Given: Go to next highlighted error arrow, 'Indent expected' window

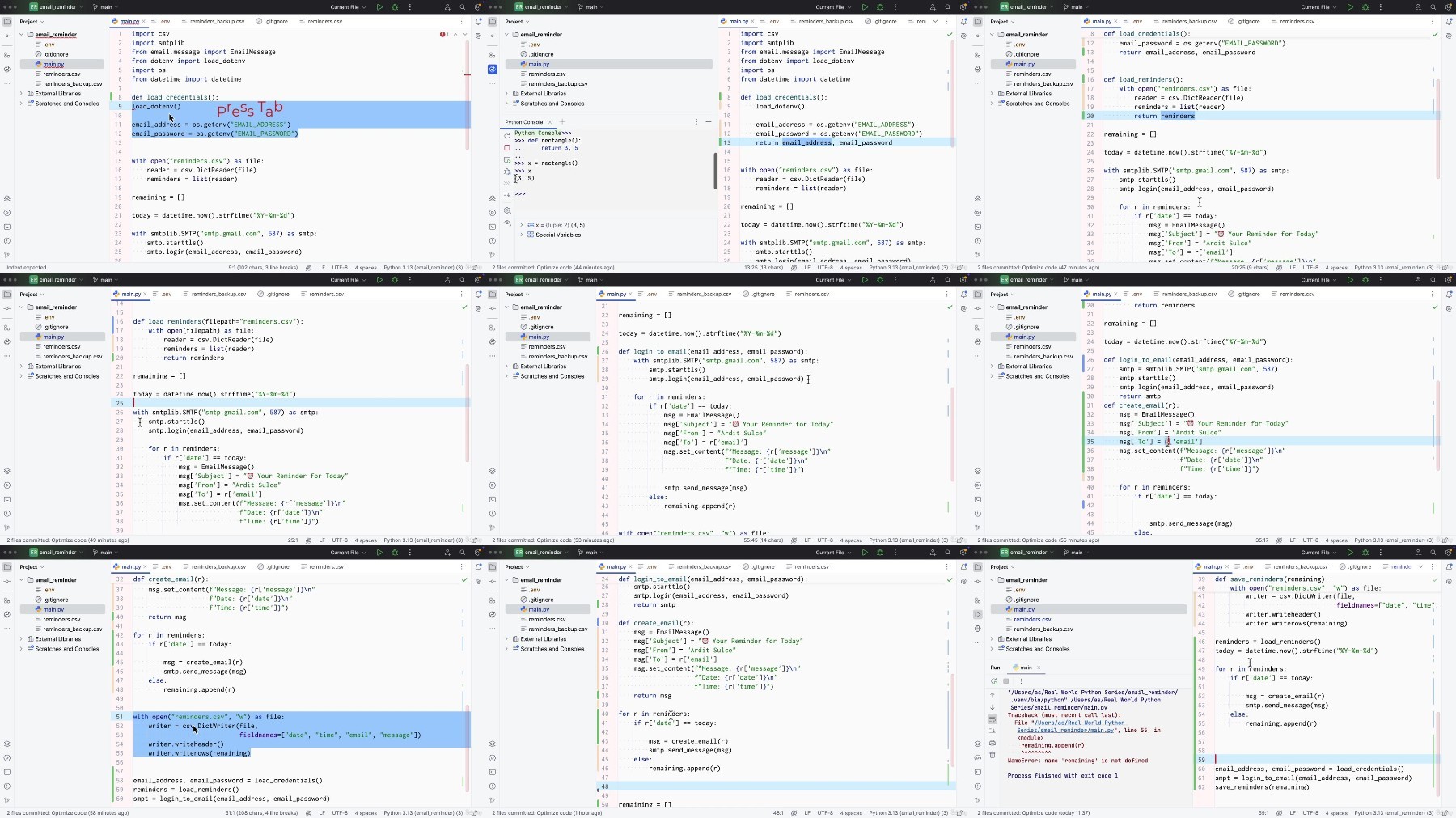Looking at the screenshot, I should coord(464,34).
